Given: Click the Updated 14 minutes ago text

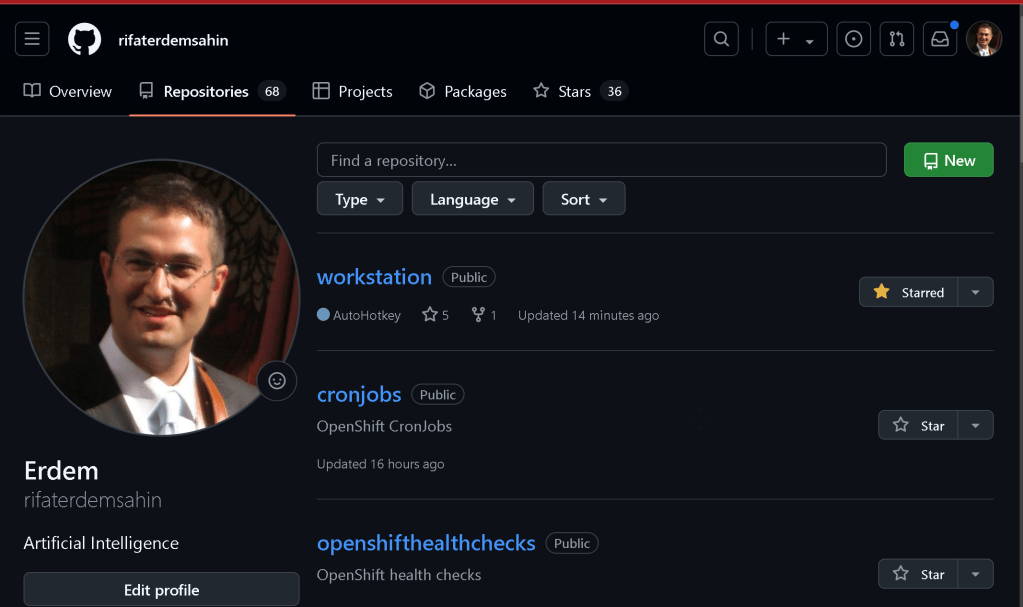Looking at the screenshot, I should point(588,315).
